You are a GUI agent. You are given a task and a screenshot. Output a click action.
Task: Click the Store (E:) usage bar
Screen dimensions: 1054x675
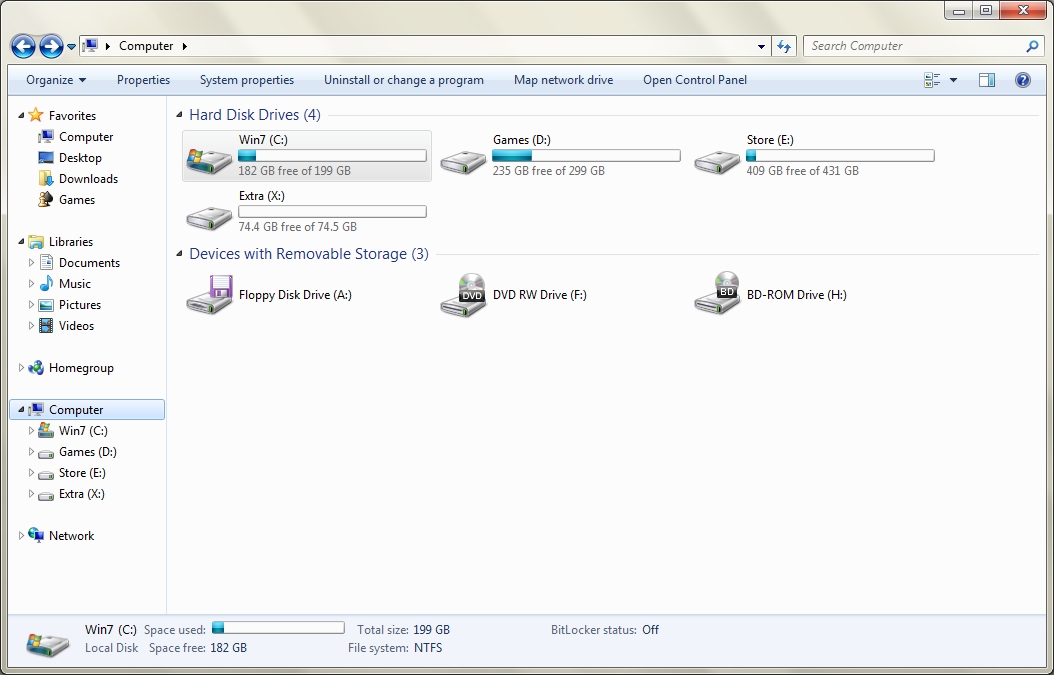[x=840, y=155]
